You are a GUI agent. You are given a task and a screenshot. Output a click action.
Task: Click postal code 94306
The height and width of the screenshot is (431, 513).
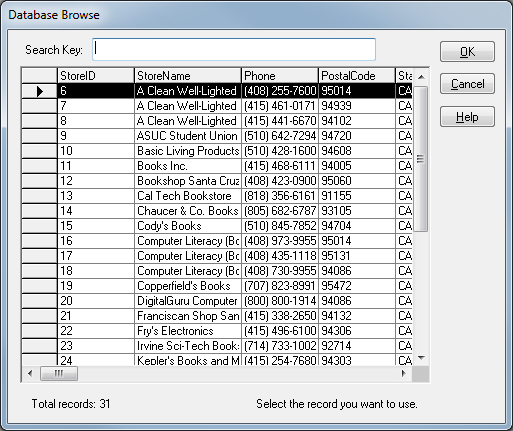[x=357, y=331]
